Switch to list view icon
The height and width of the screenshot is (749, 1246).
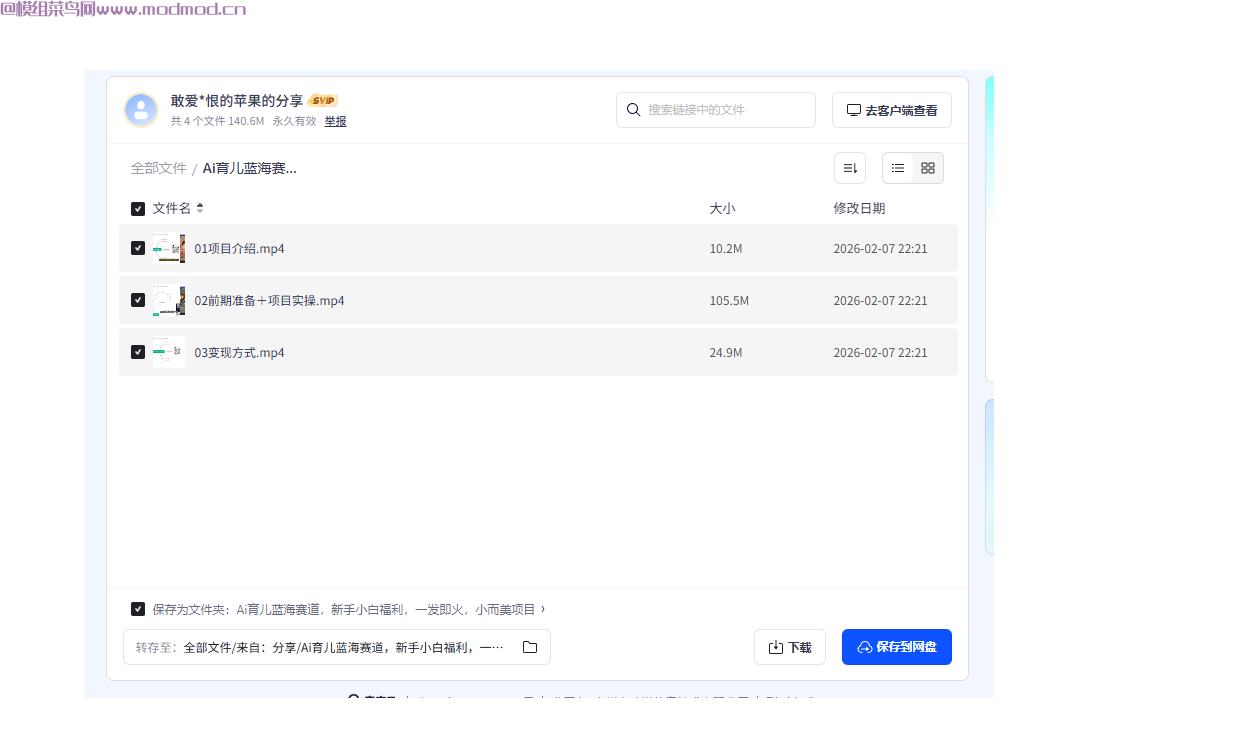coord(898,168)
